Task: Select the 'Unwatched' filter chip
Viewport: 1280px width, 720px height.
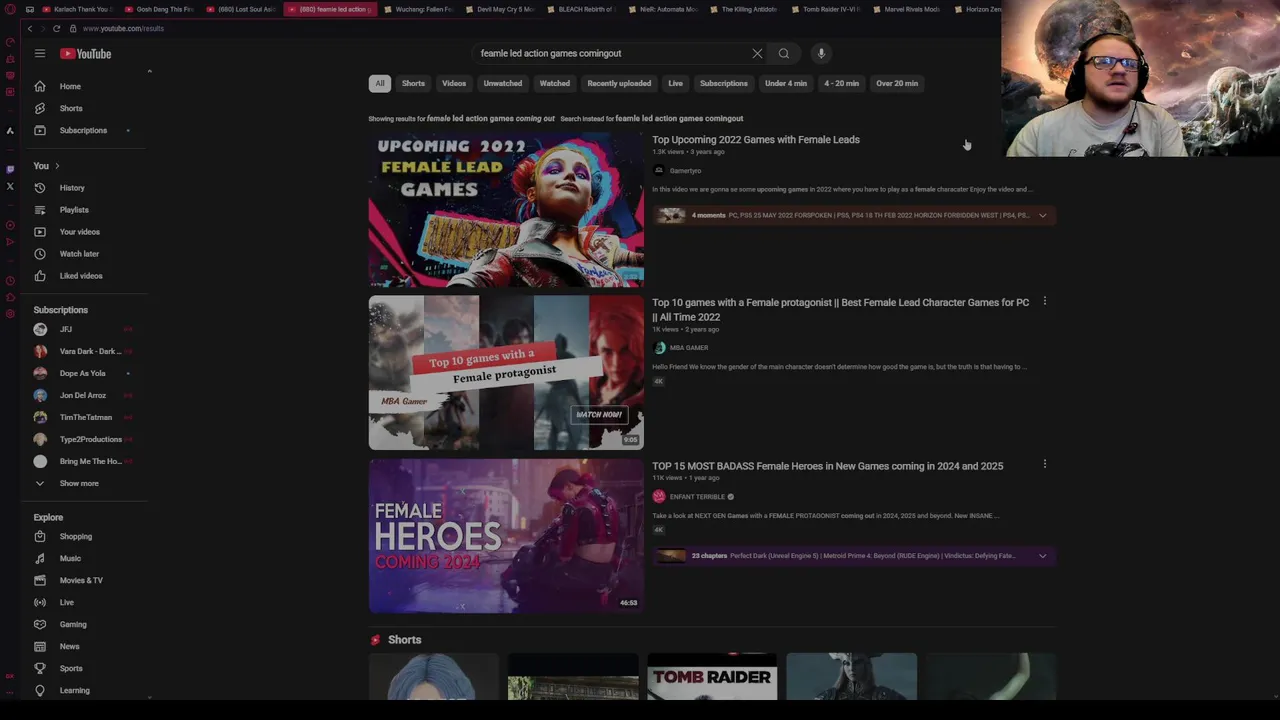Action: (503, 83)
